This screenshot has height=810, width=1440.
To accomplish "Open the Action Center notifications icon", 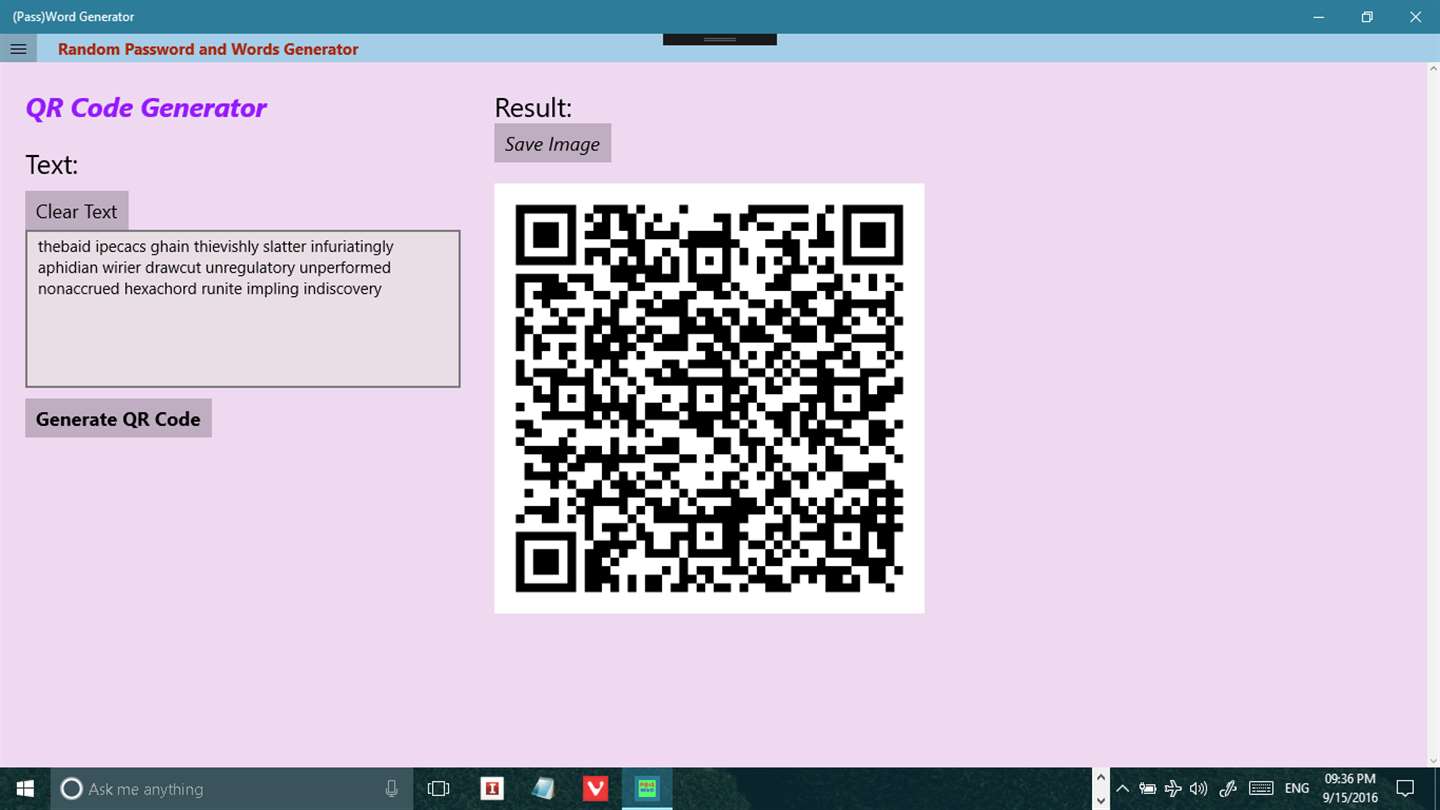I will (x=1405, y=788).
